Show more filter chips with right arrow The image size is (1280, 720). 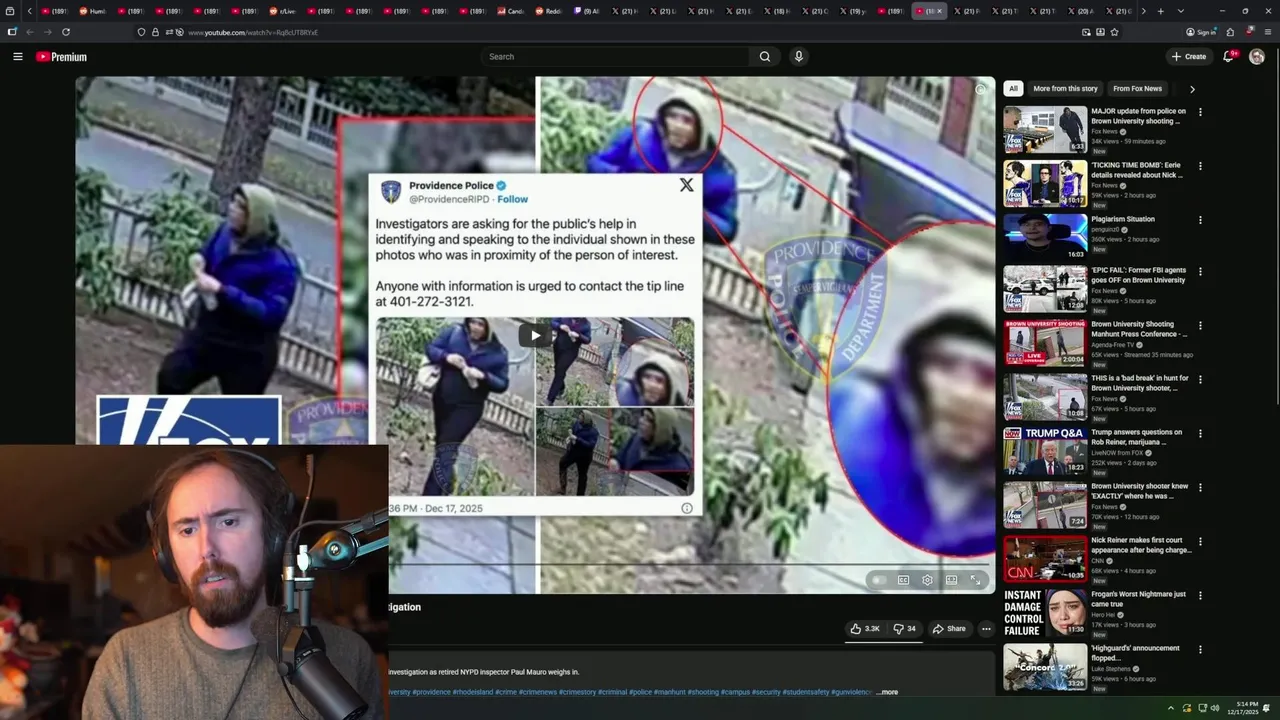(x=1192, y=89)
